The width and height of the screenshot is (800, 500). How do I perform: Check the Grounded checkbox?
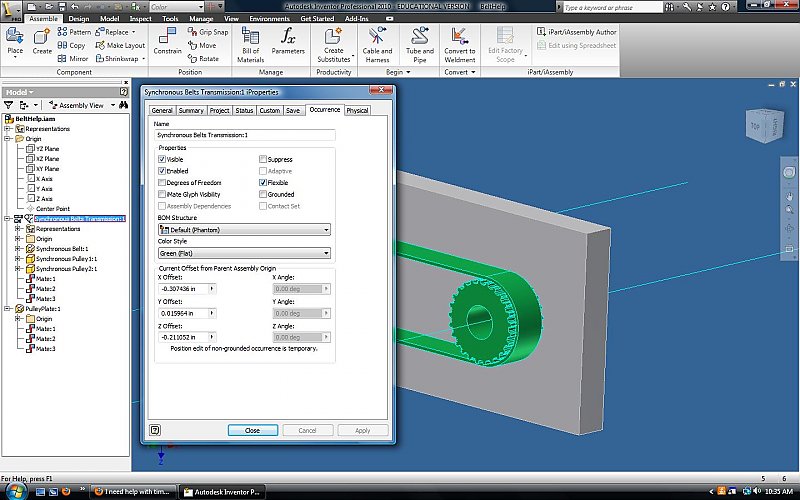(x=263, y=194)
